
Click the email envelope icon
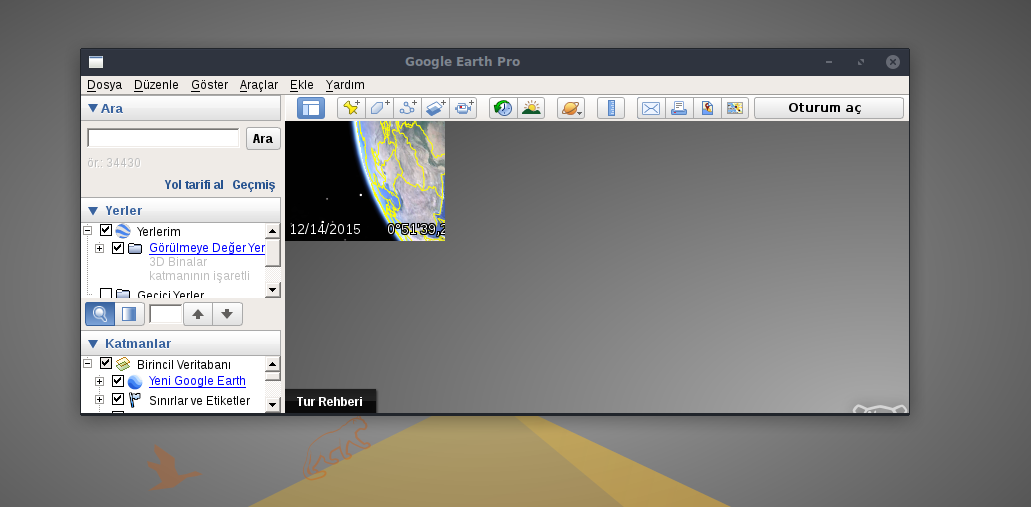[x=651, y=108]
